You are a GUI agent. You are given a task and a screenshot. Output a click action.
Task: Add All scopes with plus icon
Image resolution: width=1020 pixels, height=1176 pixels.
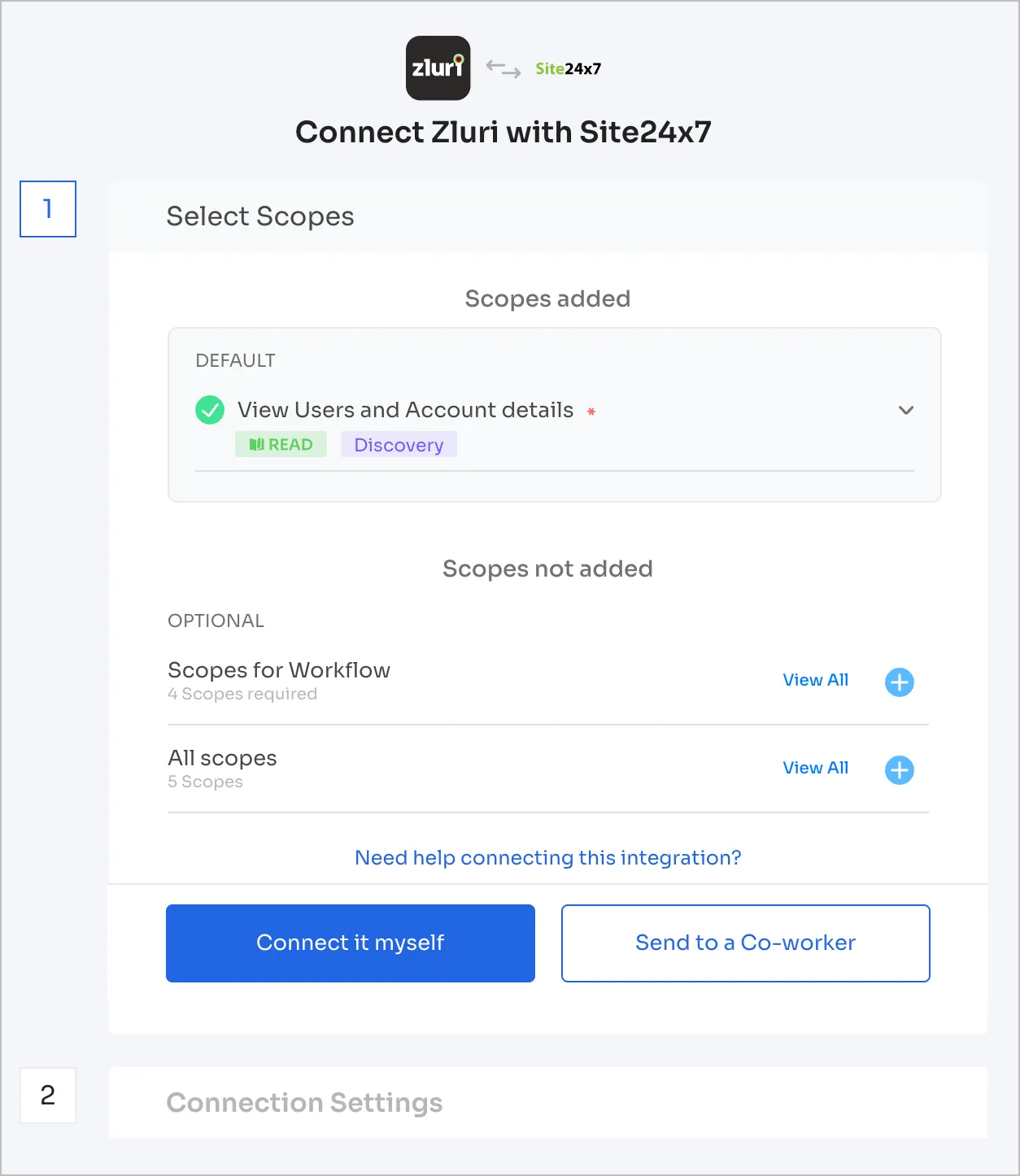[899, 769]
